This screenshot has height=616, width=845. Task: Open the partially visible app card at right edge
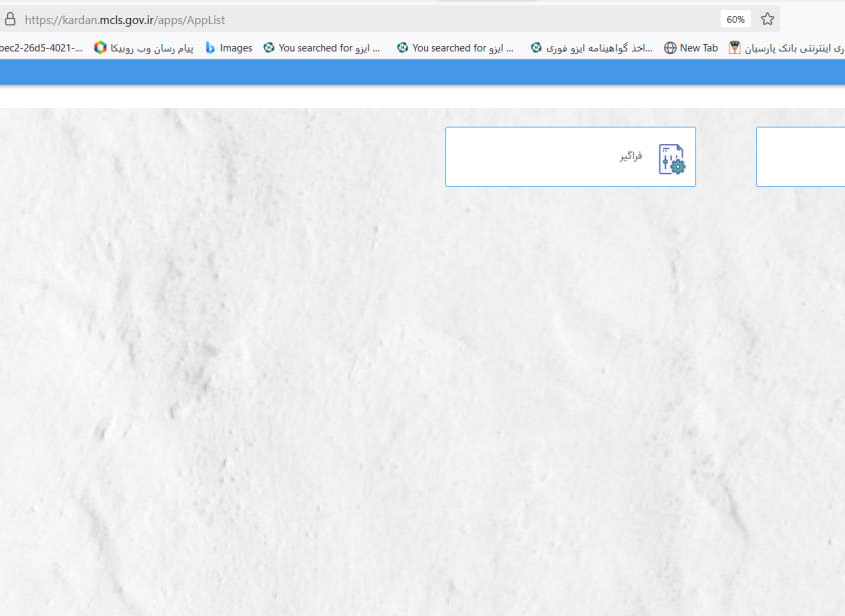801,157
